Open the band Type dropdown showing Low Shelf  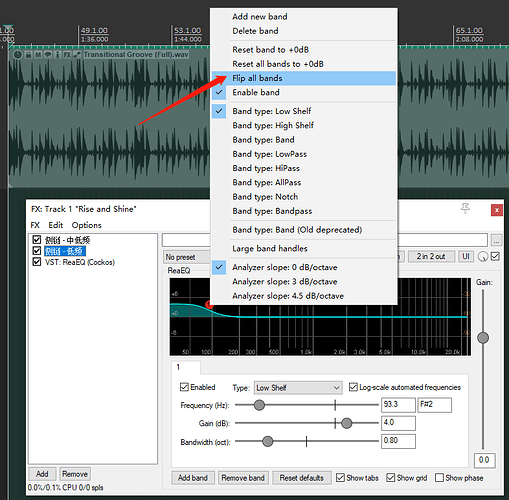[298, 388]
